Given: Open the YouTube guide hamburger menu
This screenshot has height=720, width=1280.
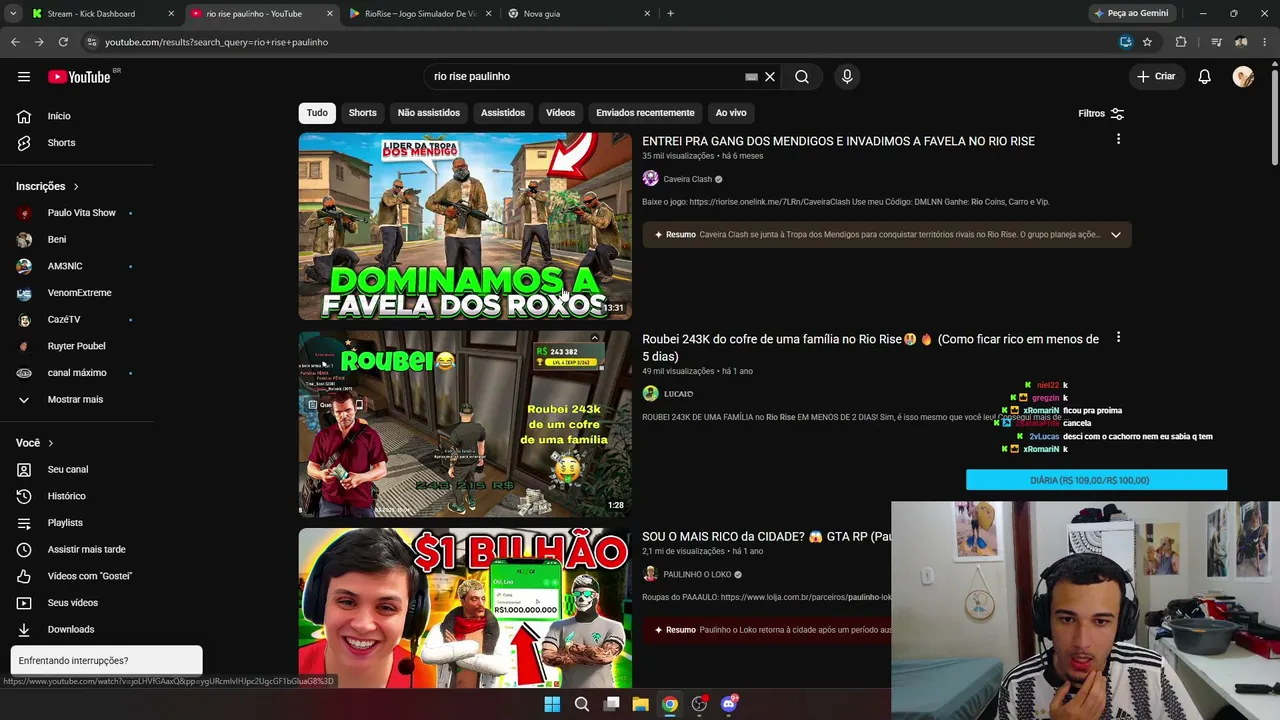Looking at the screenshot, I should click(24, 77).
